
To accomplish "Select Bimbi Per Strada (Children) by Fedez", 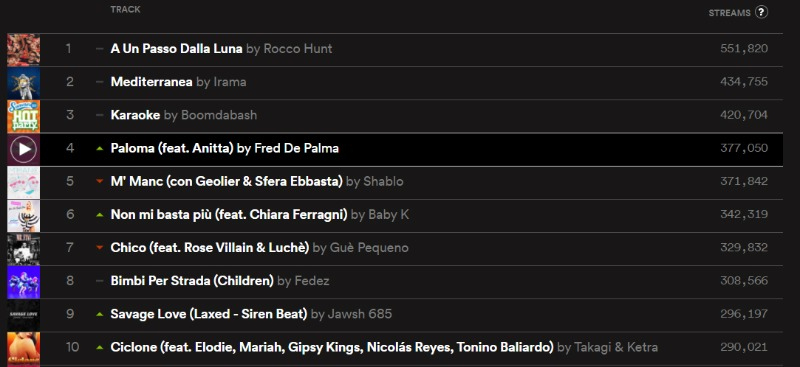I will coord(220,281).
